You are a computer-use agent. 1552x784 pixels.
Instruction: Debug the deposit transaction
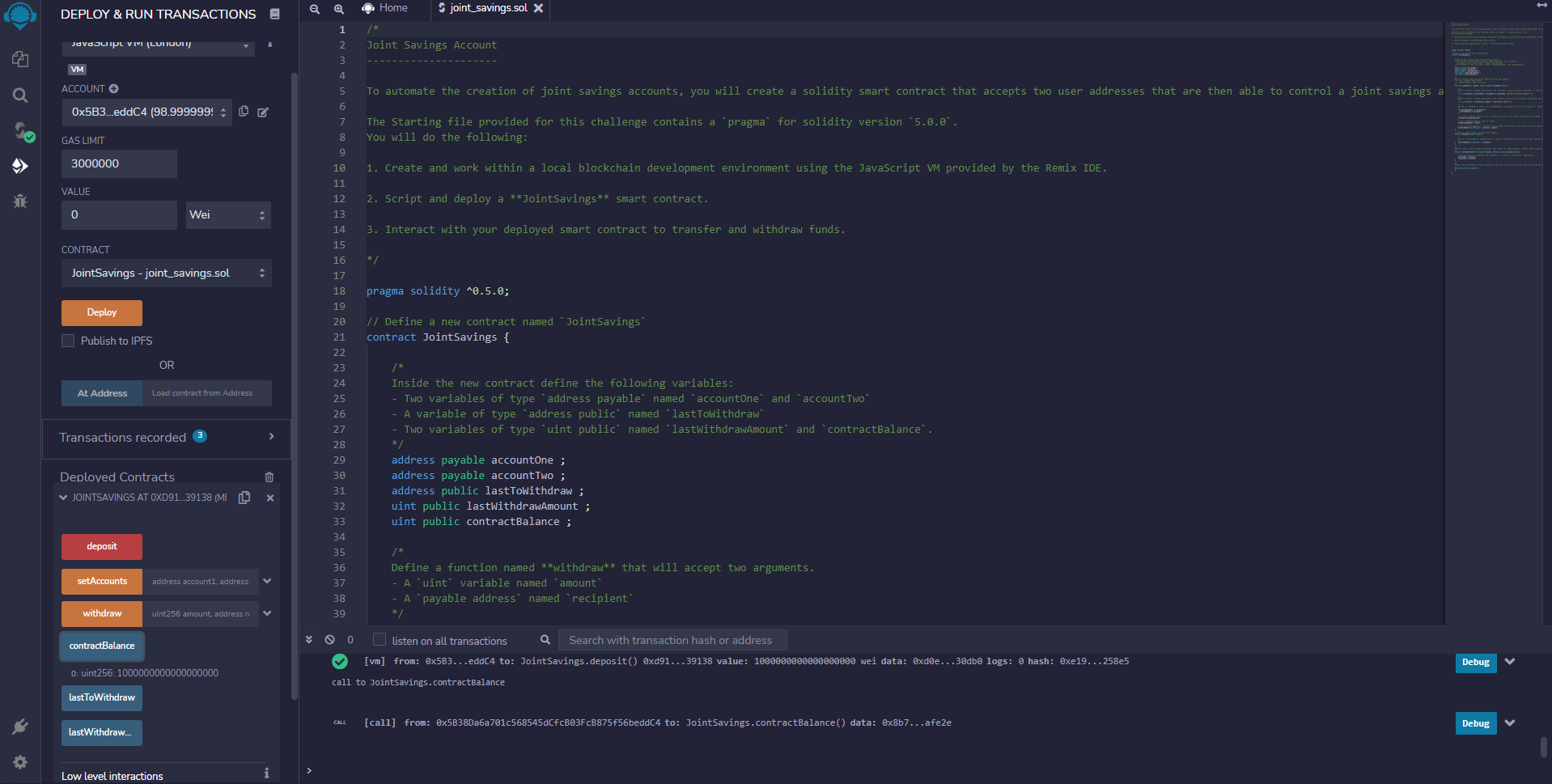[x=1476, y=662]
